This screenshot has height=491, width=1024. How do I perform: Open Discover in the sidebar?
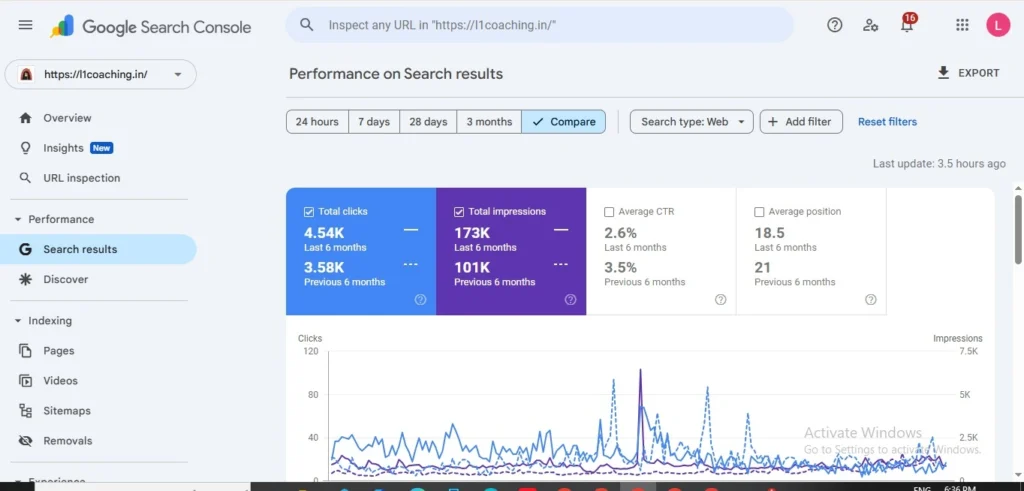(98, 279)
